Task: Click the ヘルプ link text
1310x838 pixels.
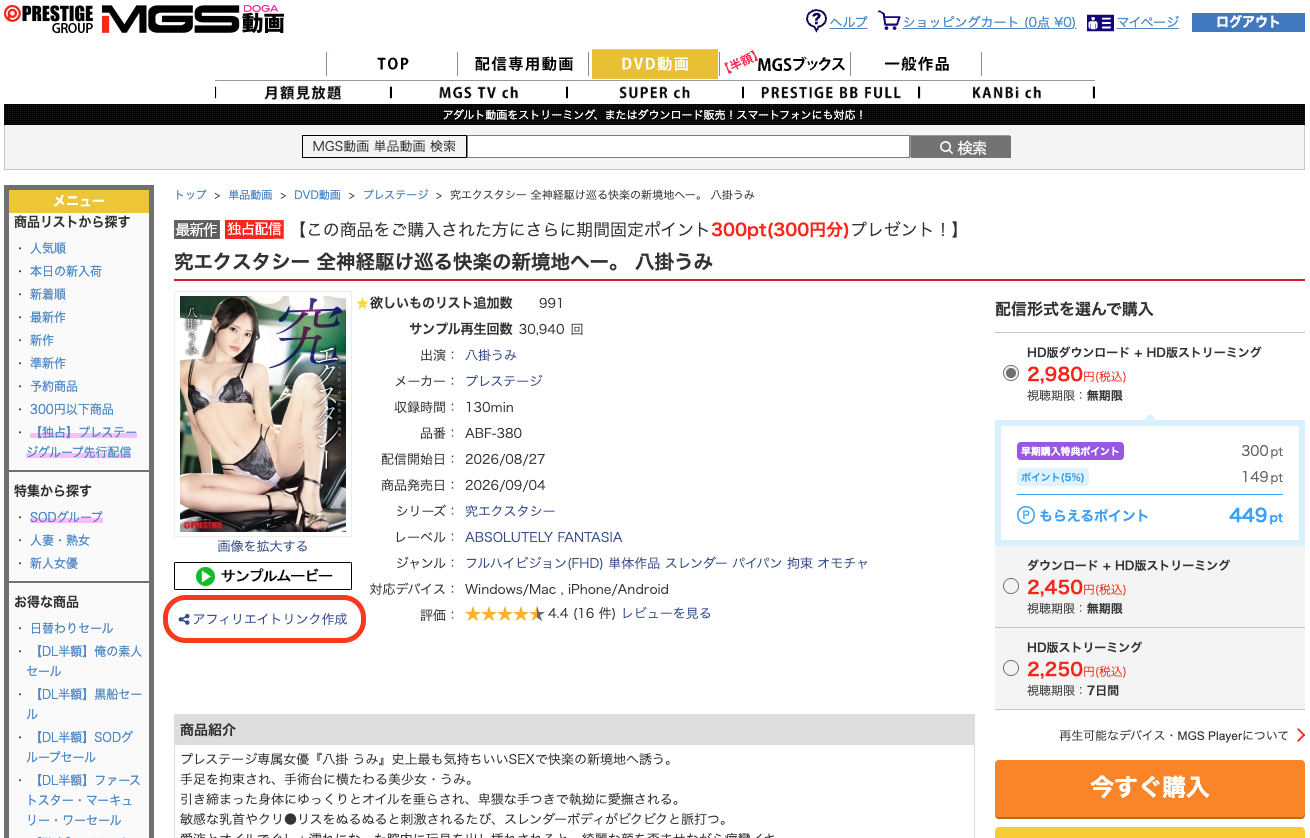Action: coord(849,22)
